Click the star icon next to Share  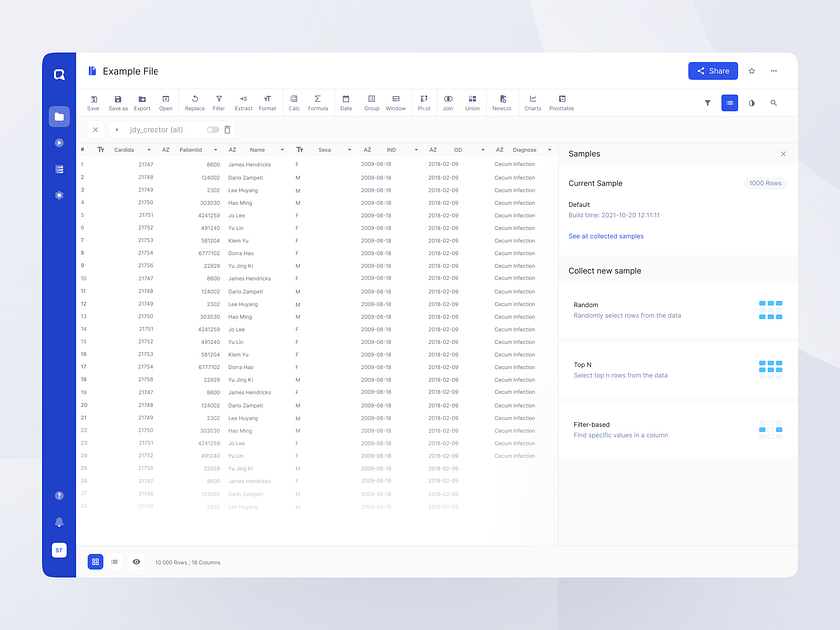(x=751, y=70)
